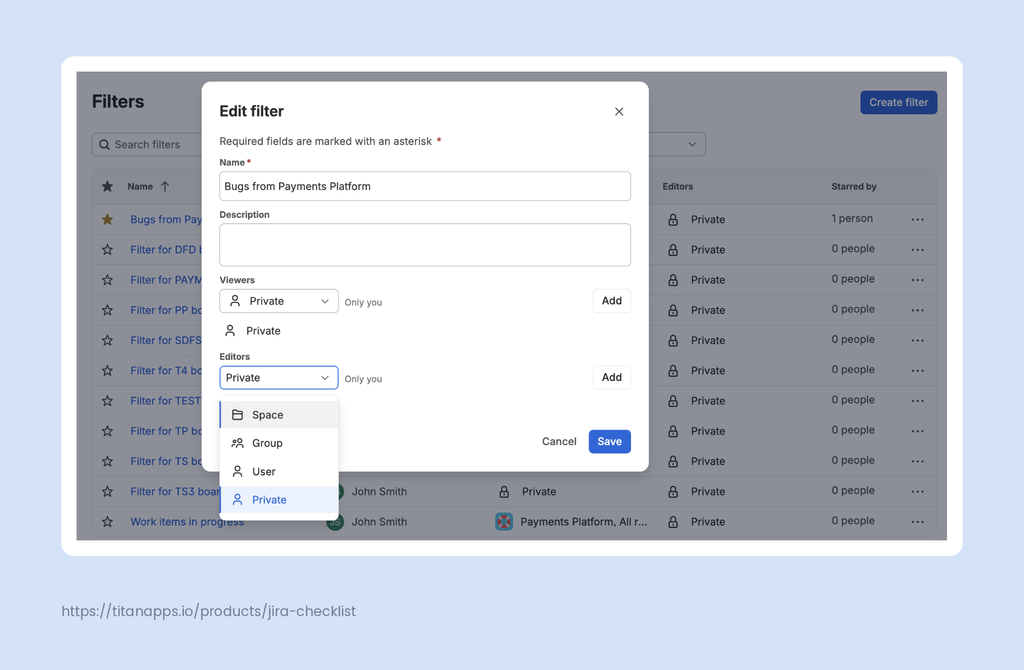The image size is (1024, 670).
Task: Open Filter for TS3 board link
Action: point(175,491)
